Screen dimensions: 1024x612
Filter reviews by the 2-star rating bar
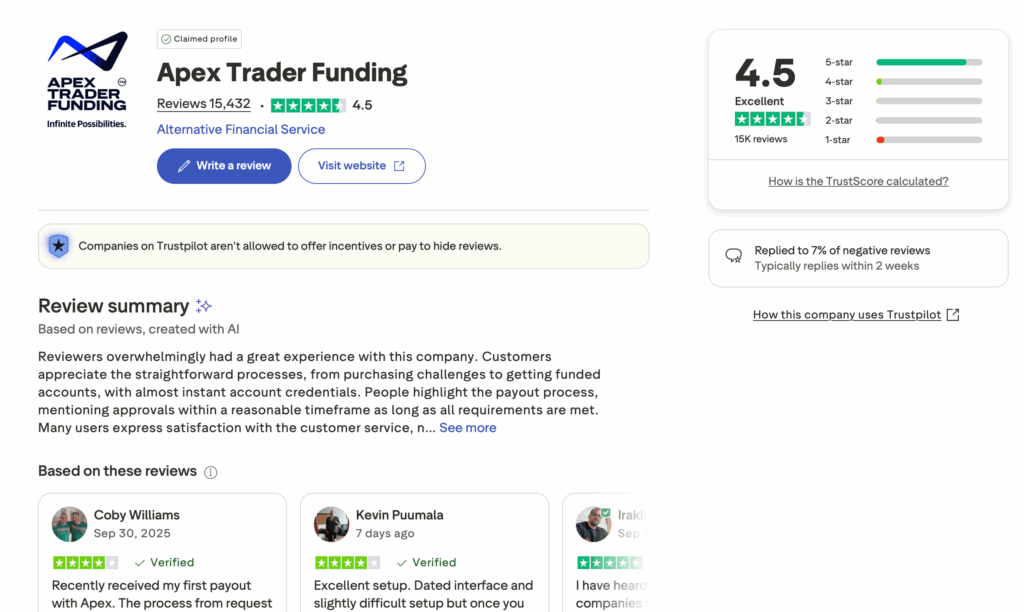(927, 120)
